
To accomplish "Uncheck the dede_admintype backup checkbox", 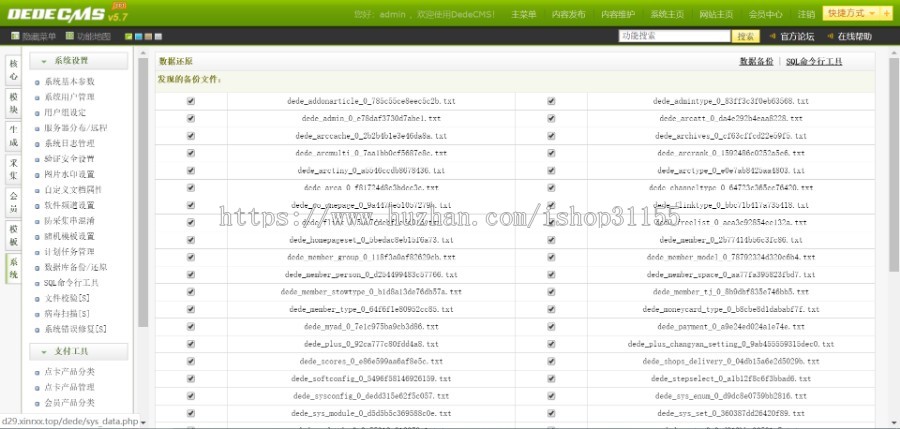I will click(551, 101).
